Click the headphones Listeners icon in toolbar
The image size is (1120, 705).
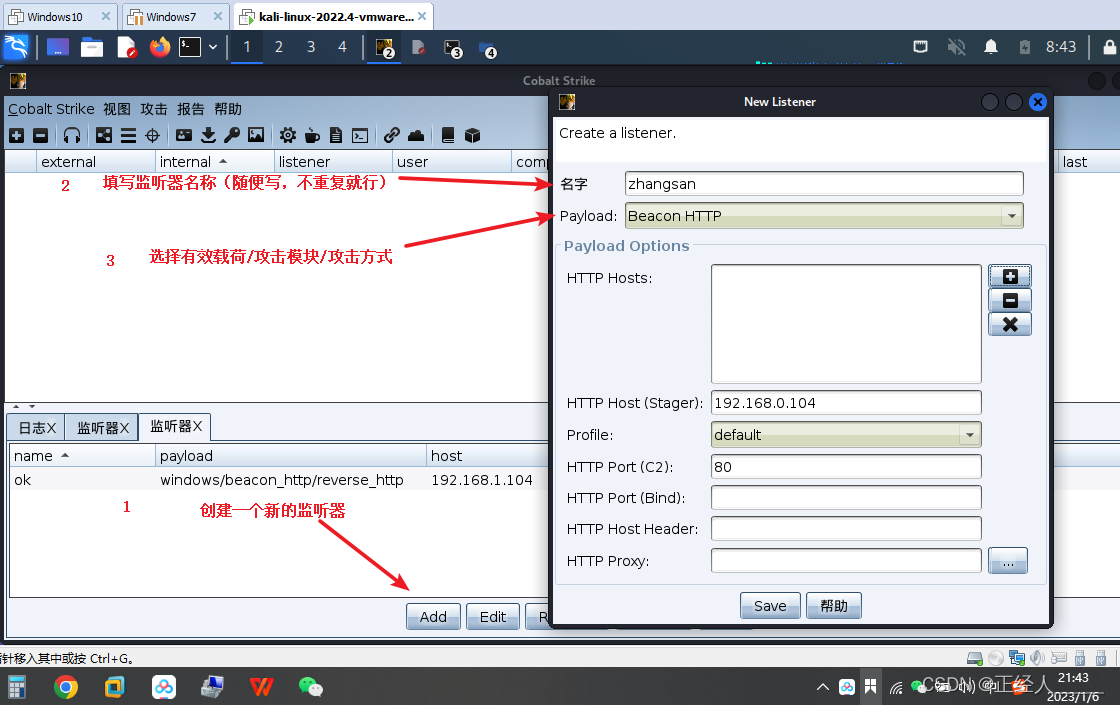[x=72, y=135]
